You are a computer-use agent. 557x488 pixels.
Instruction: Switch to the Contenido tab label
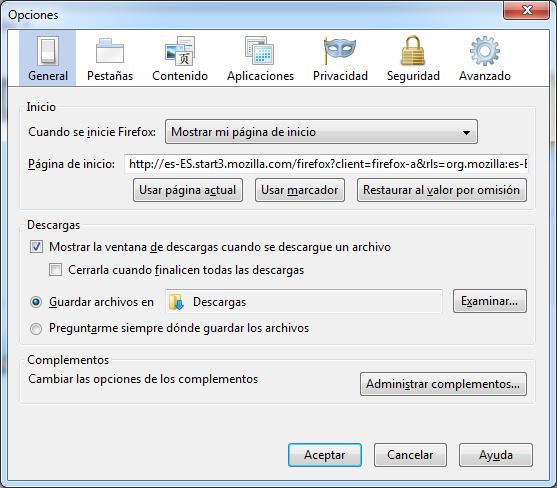(180, 76)
